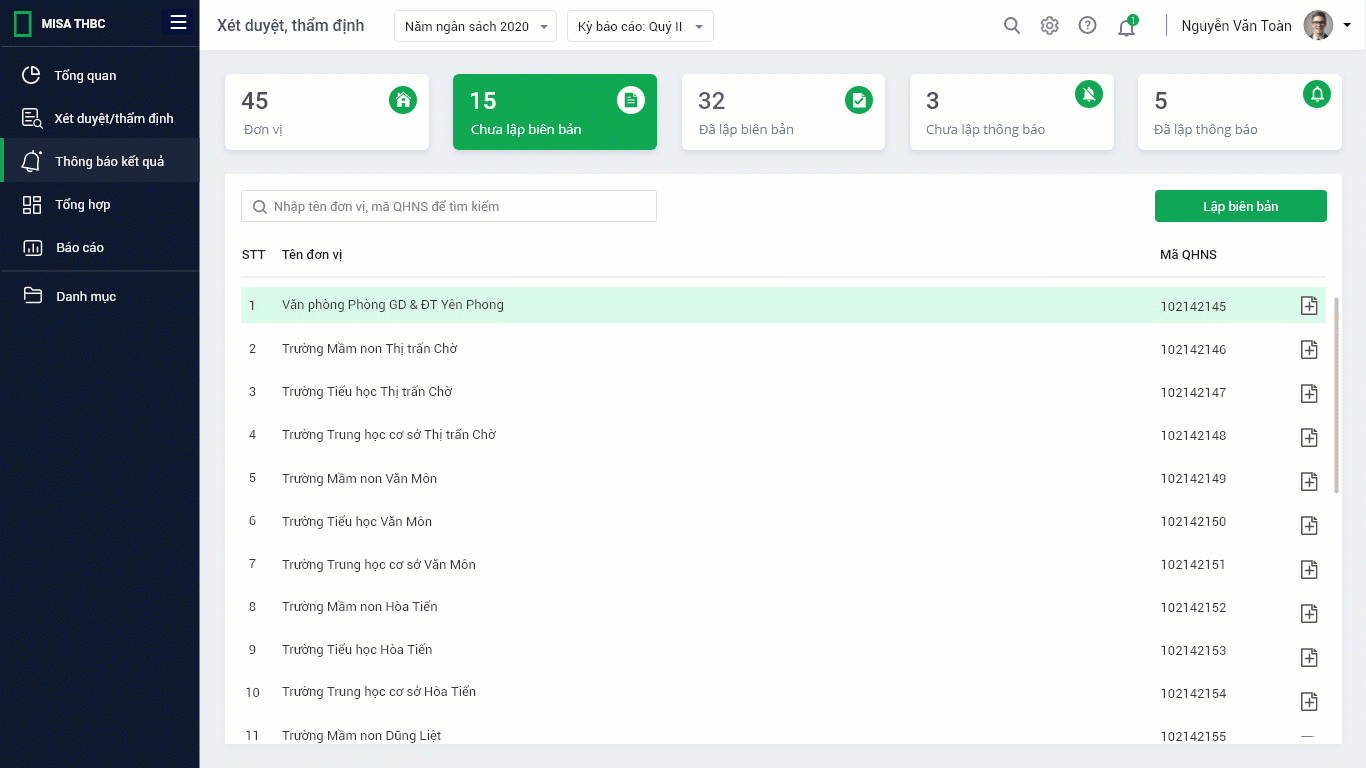This screenshot has width=1366, height=768.
Task: Click the Xét duyệt, thẩm định page title
Action: [x=291, y=26]
